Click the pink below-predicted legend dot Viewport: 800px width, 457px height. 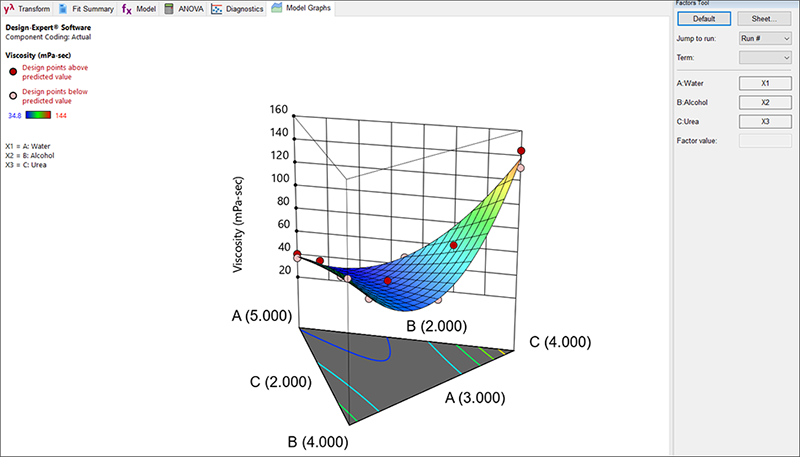coord(12,96)
